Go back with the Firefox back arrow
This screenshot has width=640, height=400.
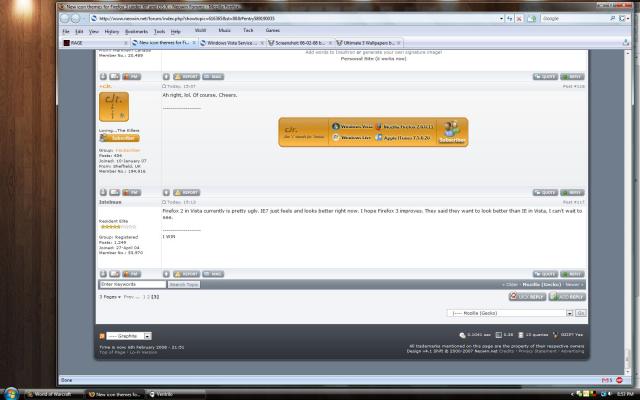point(64,18)
